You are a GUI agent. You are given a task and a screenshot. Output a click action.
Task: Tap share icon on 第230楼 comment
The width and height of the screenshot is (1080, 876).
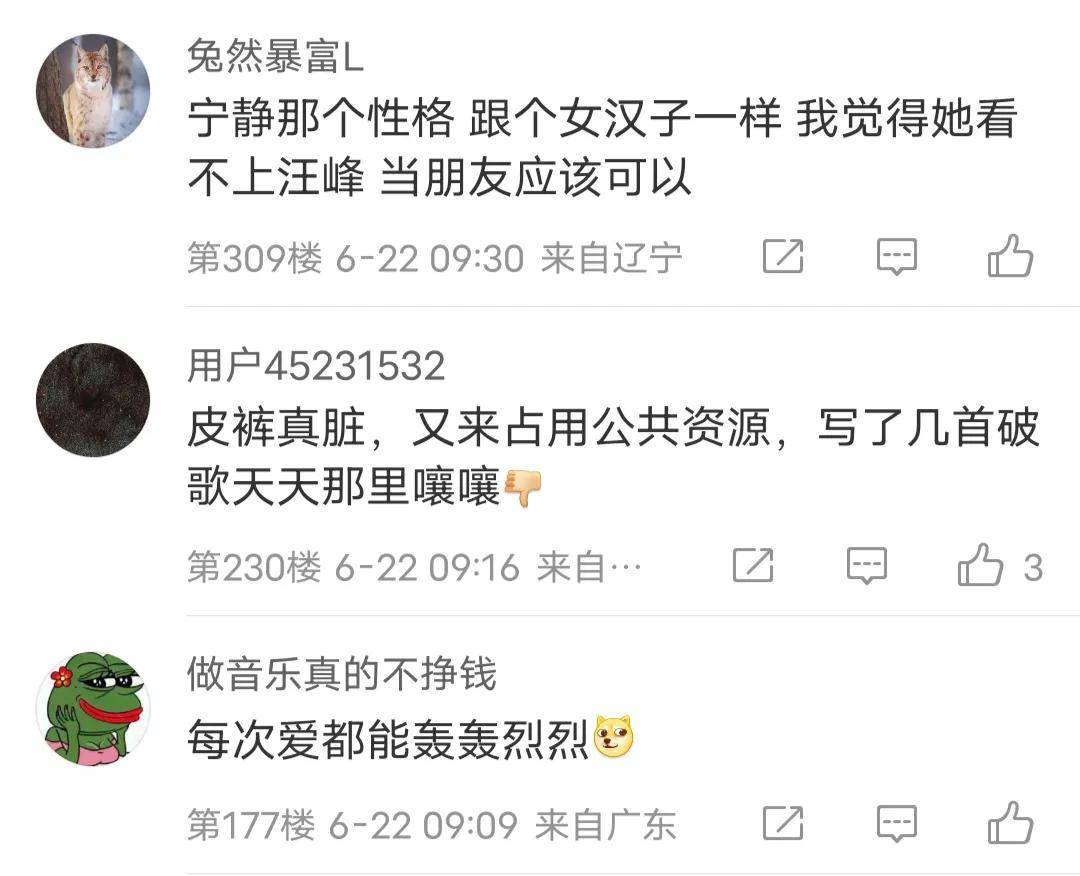(753, 565)
